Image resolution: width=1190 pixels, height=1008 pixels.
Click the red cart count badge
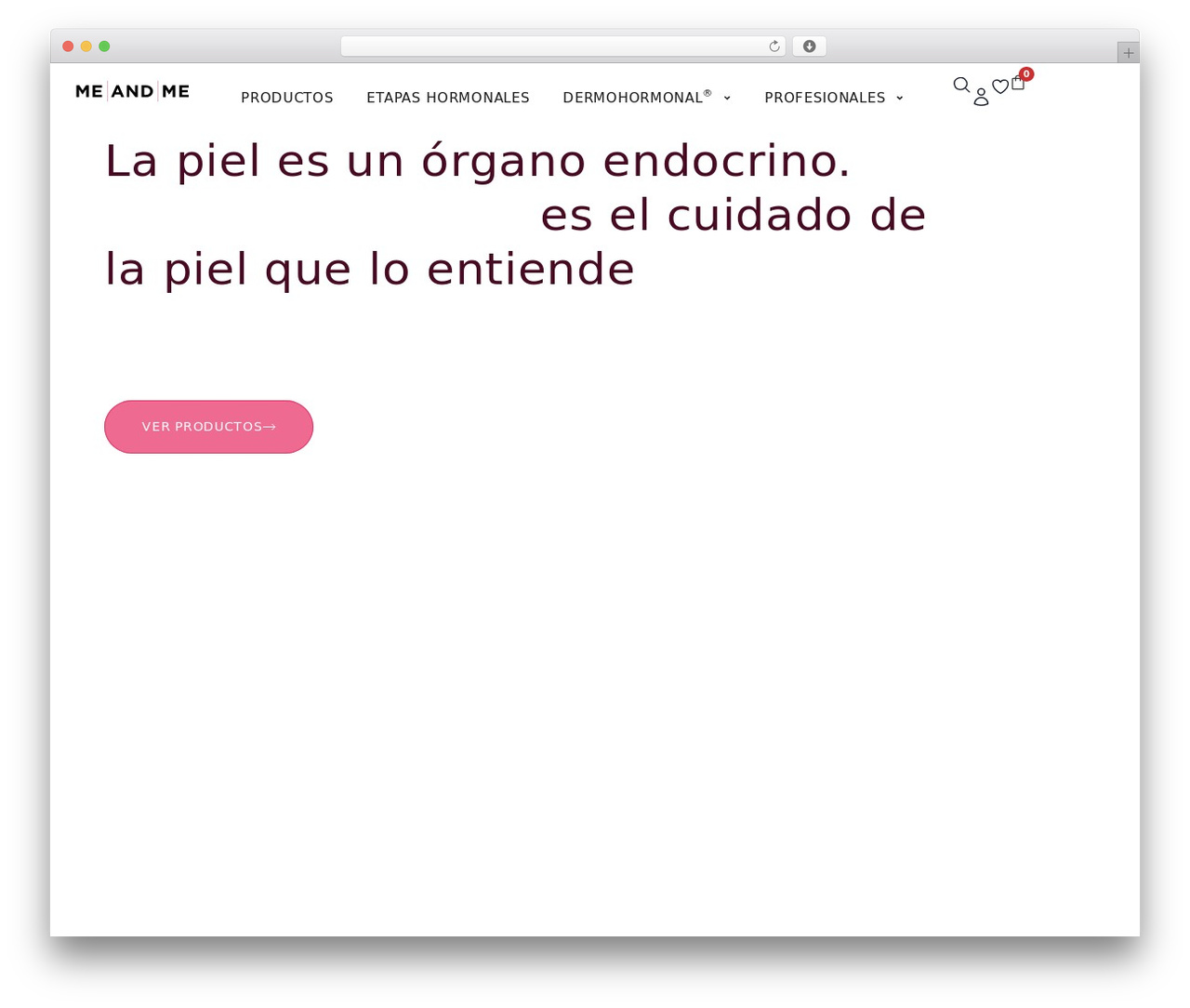point(1026,73)
